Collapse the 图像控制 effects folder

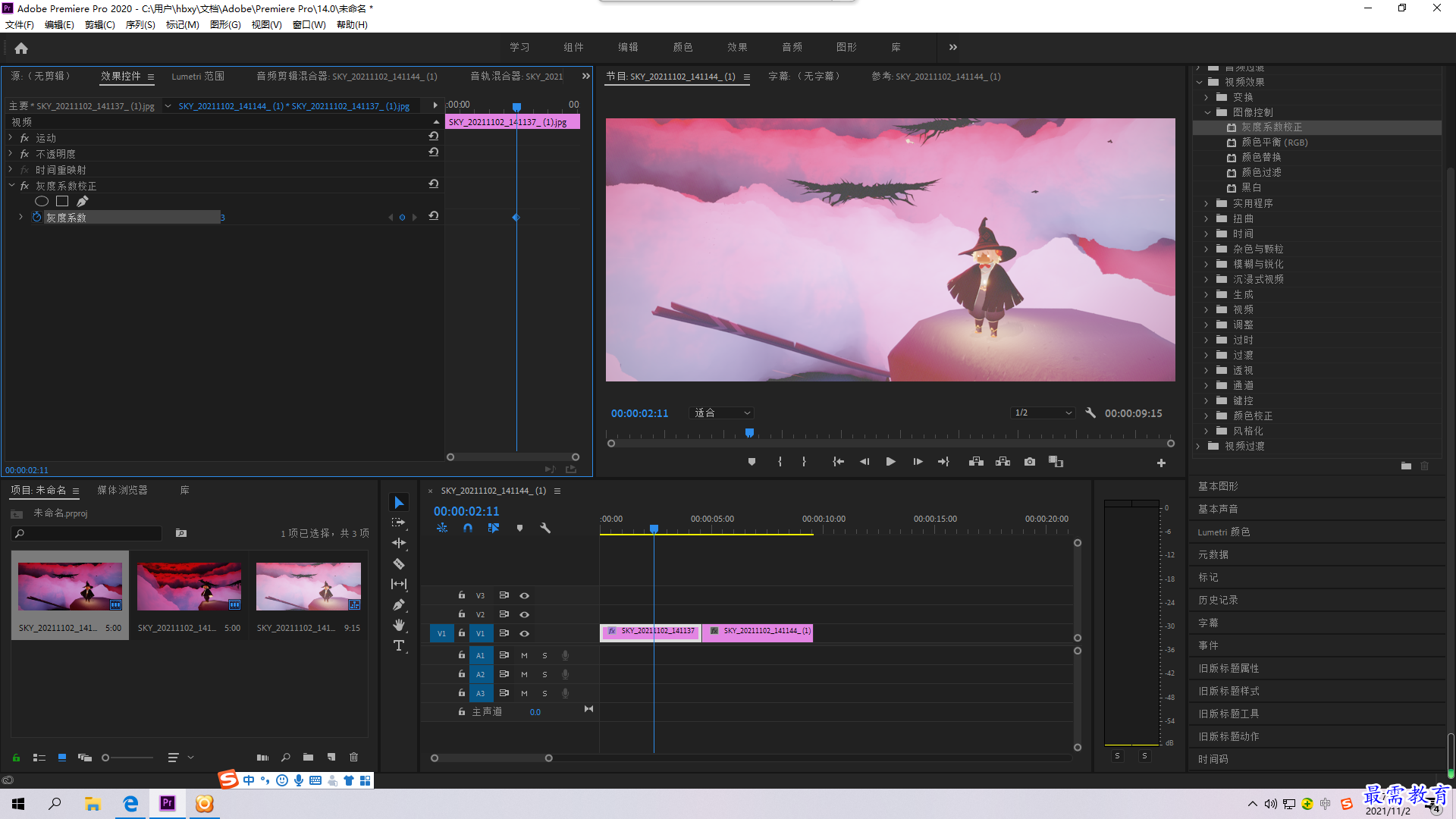[x=1207, y=112]
